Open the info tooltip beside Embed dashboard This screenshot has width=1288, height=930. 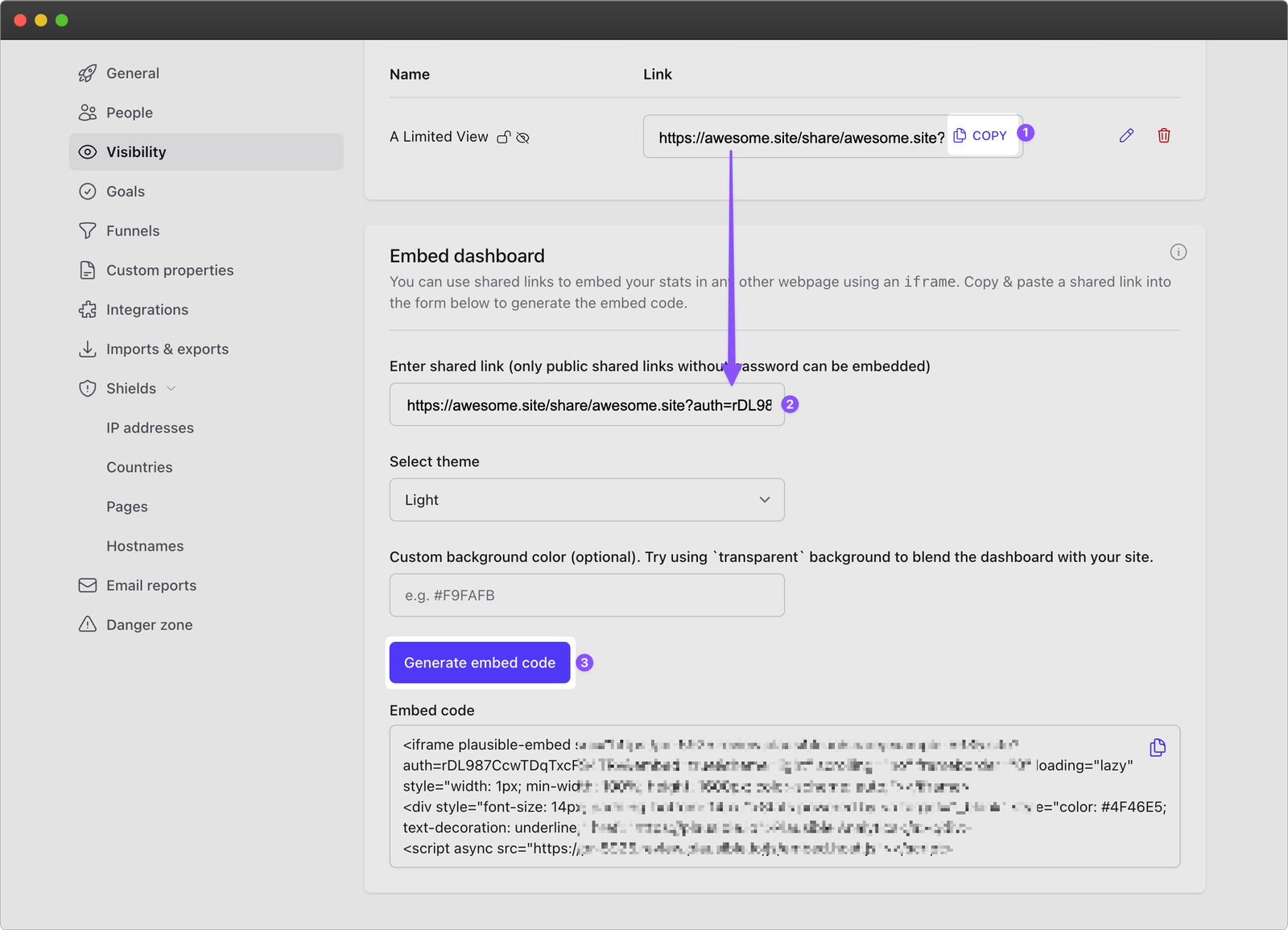click(x=1178, y=252)
